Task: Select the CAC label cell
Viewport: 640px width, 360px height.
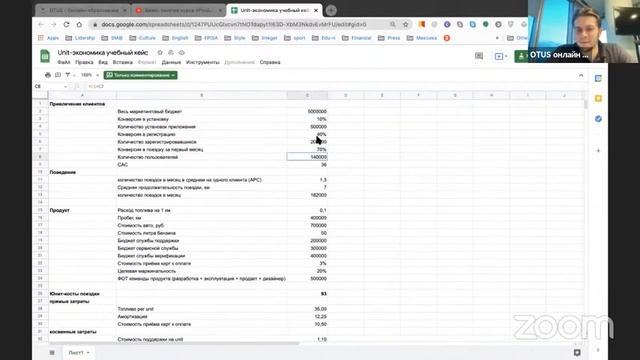Action: click(202, 164)
